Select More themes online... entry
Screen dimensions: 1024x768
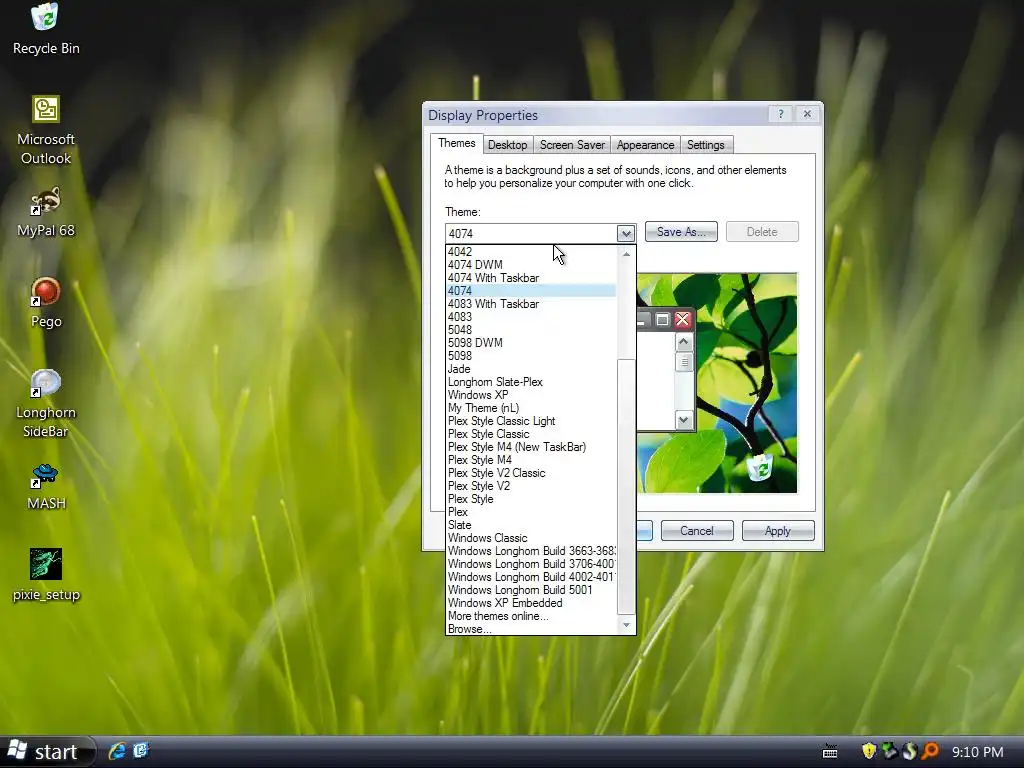point(531,616)
